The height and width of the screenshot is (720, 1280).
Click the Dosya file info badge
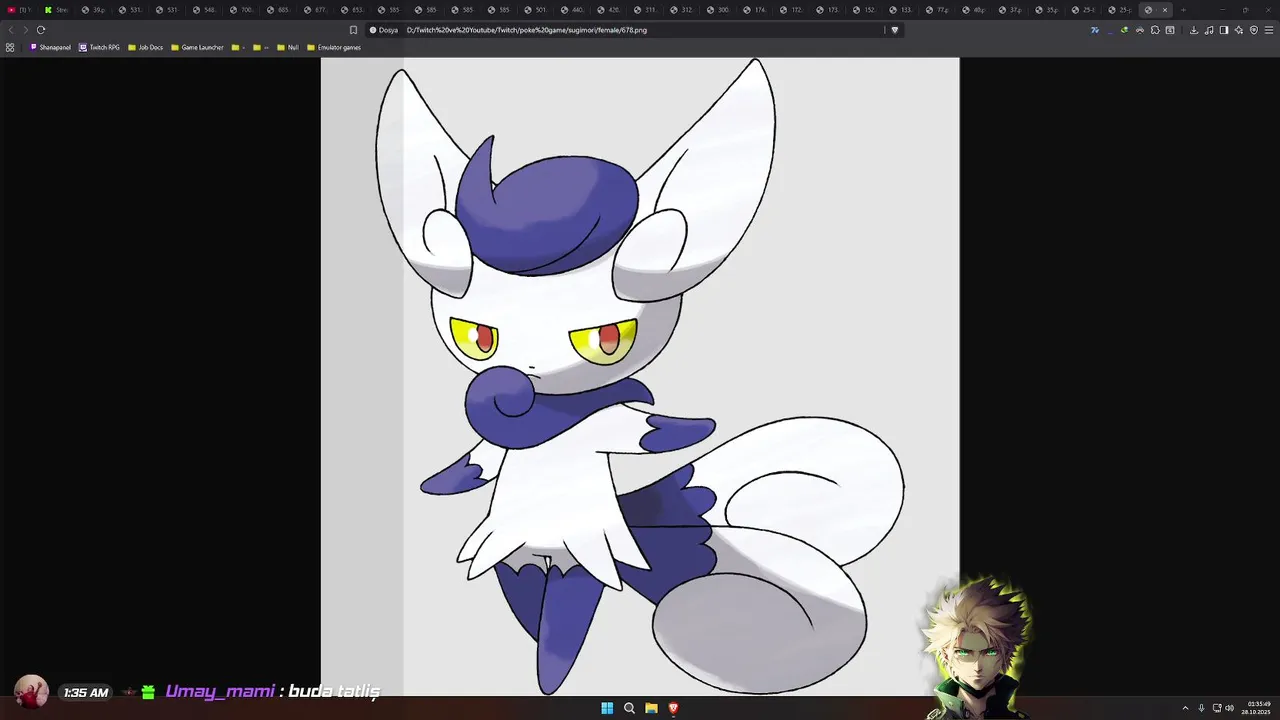tap(384, 30)
